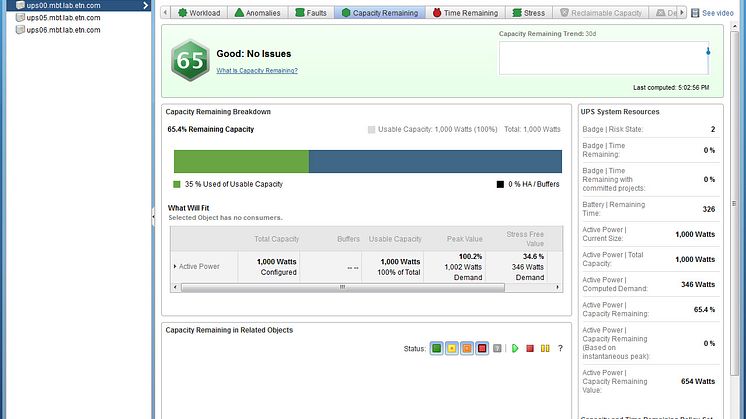Click the table horizontal scrollbar thumb
This screenshot has height=419, width=746.
click(343, 287)
